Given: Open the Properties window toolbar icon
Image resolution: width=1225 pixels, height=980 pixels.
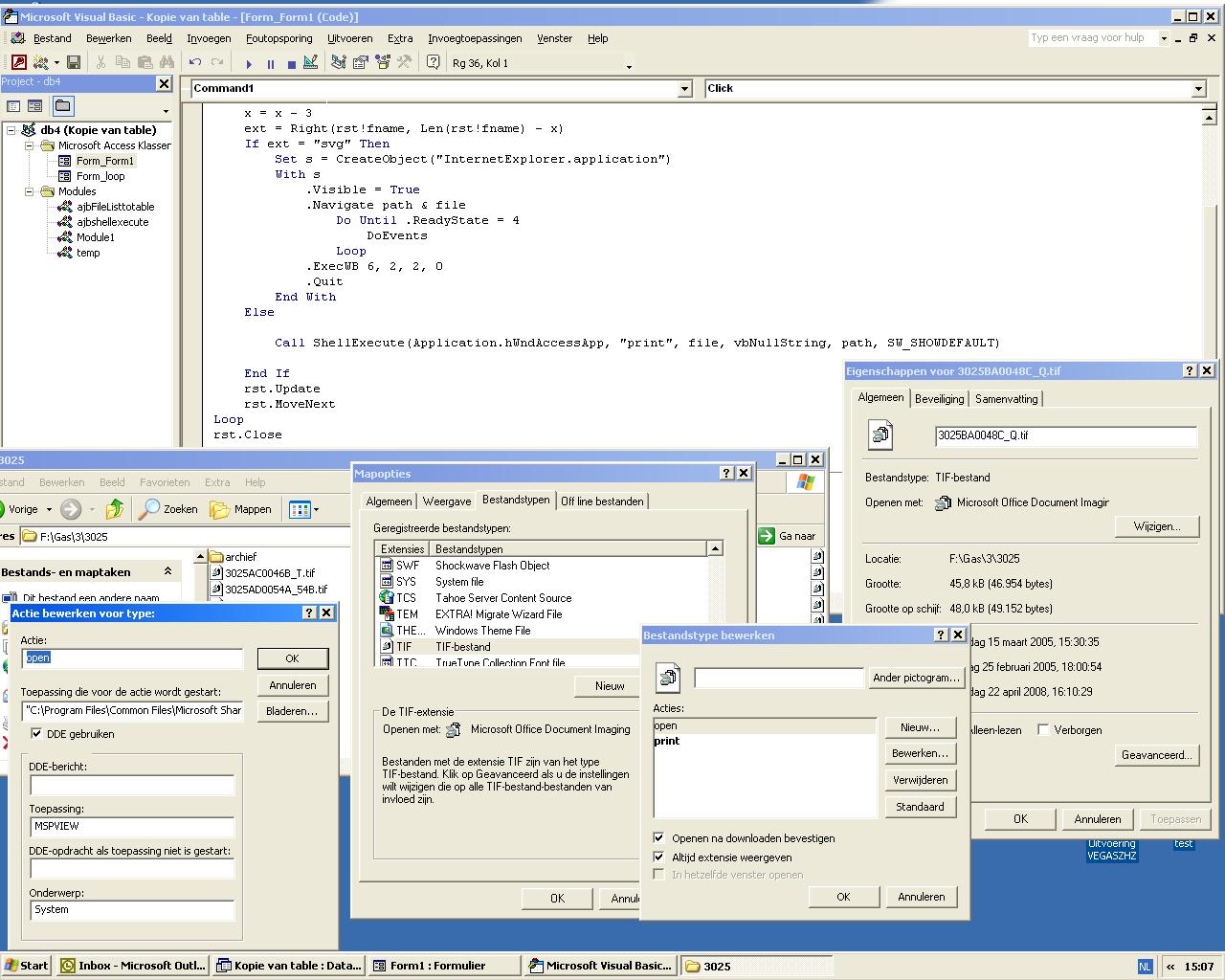Looking at the screenshot, I should tap(361, 62).
